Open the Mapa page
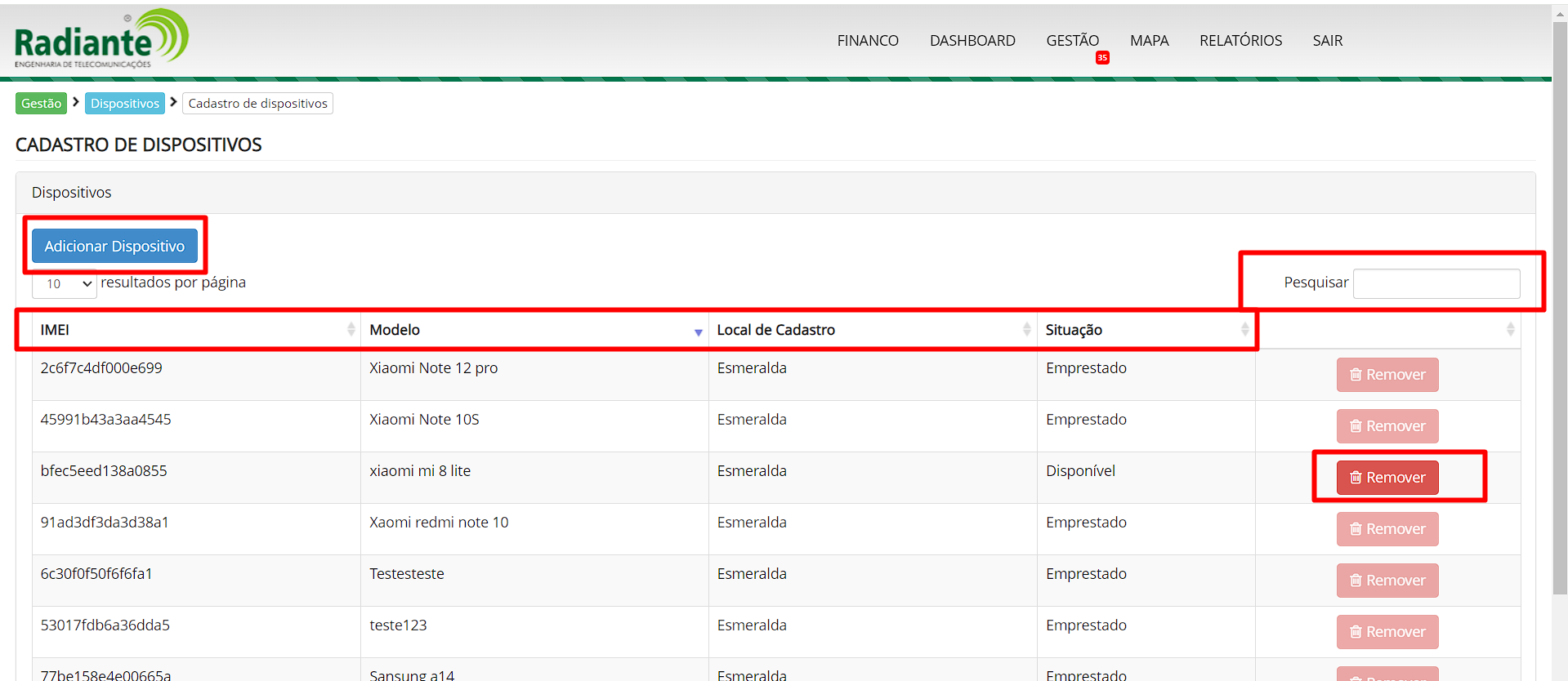The image size is (1568, 681). pos(1149,41)
